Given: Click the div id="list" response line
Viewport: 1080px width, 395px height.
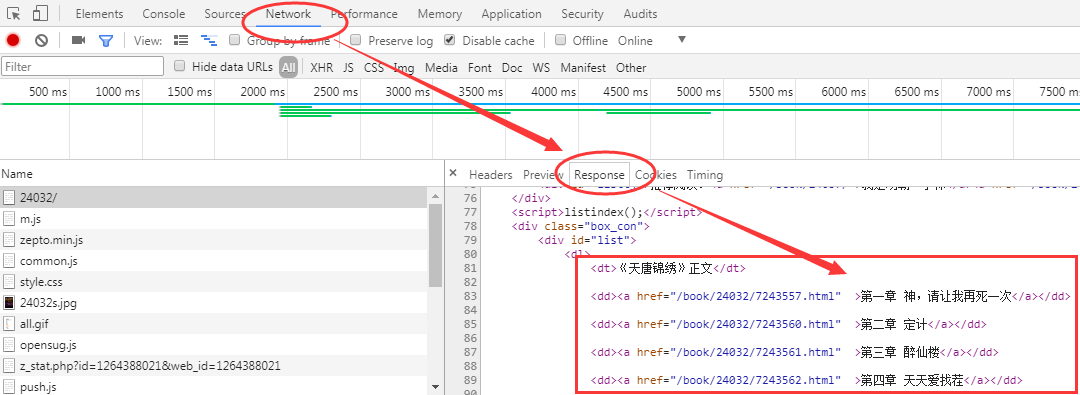Looking at the screenshot, I should pyautogui.click(x=586, y=240).
